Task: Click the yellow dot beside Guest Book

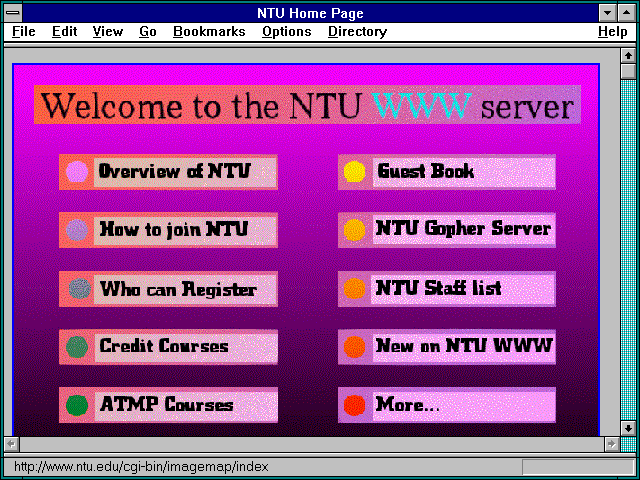Action: coord(354,171)
